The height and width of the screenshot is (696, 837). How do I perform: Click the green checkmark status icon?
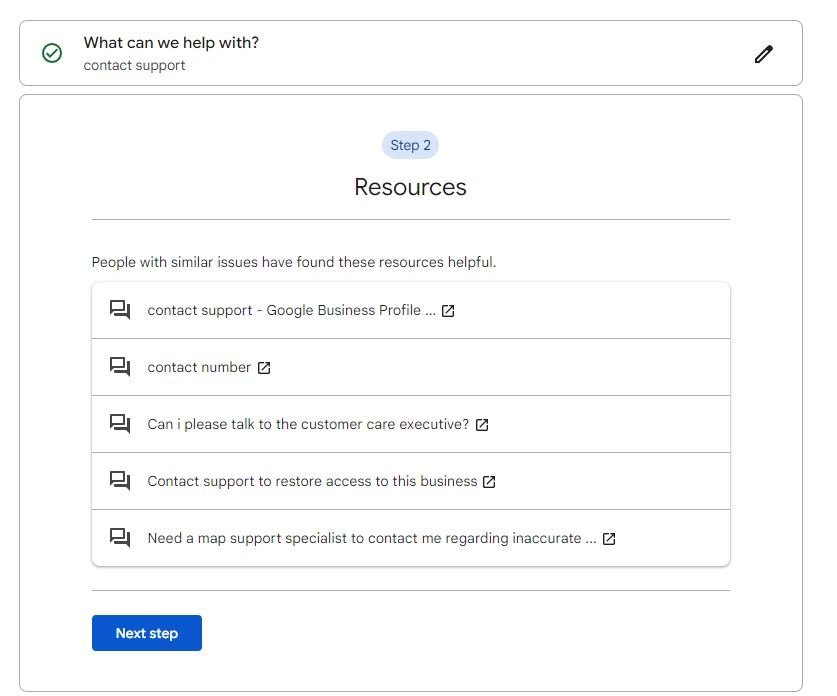[52, 53]
